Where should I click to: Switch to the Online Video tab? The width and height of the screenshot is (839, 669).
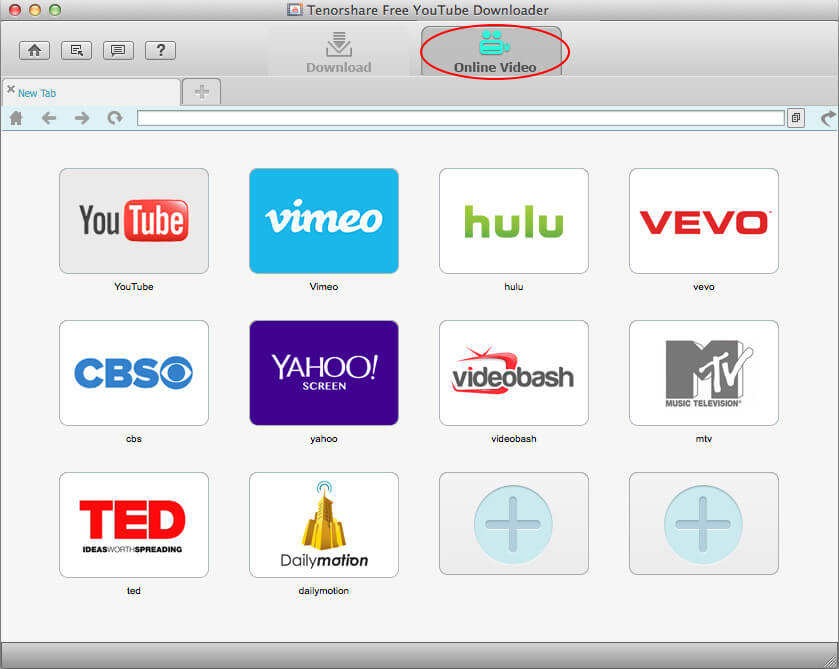click(x=492, y=52)
